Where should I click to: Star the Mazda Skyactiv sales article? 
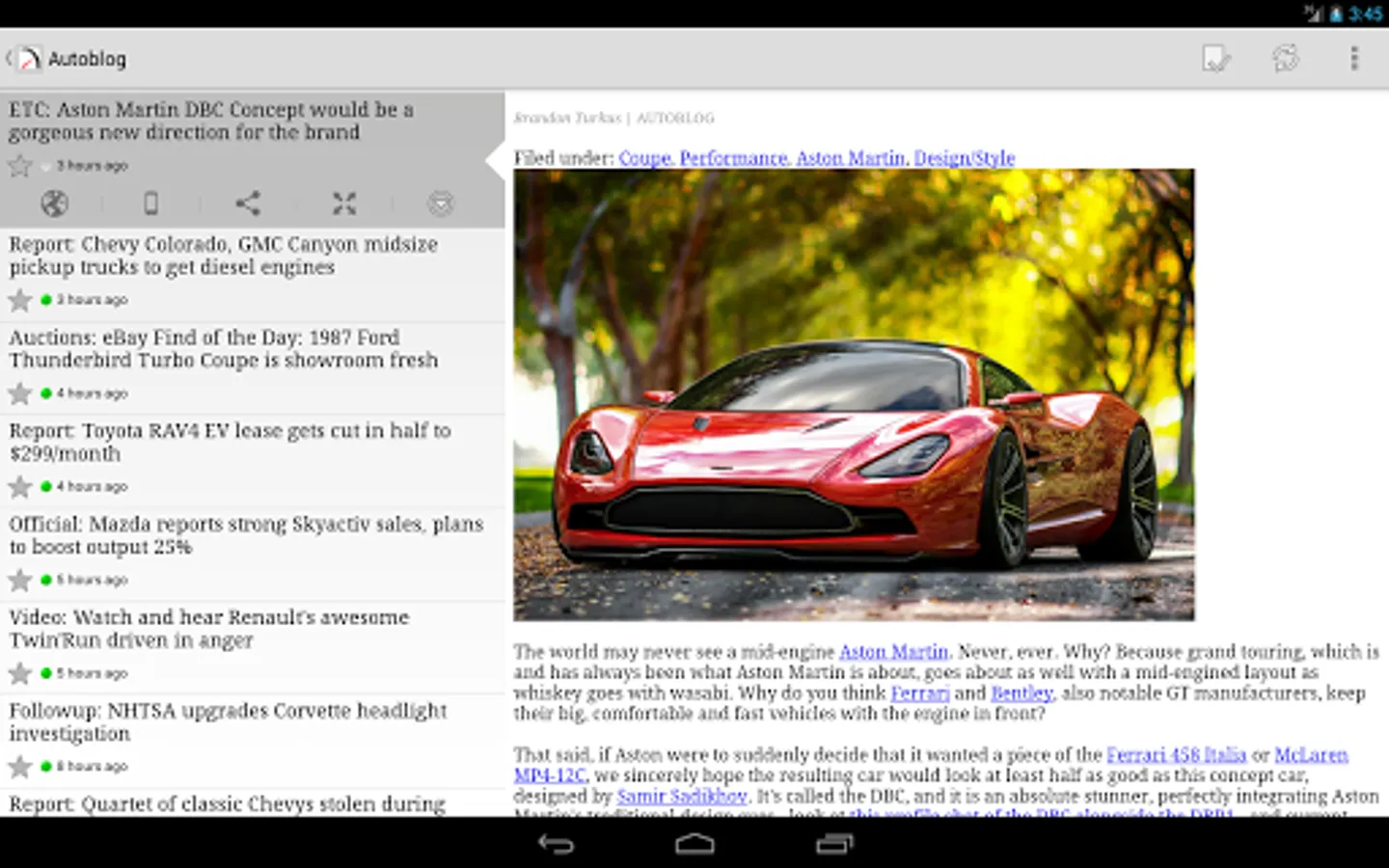pyautogui.click(x=20, y=580)
